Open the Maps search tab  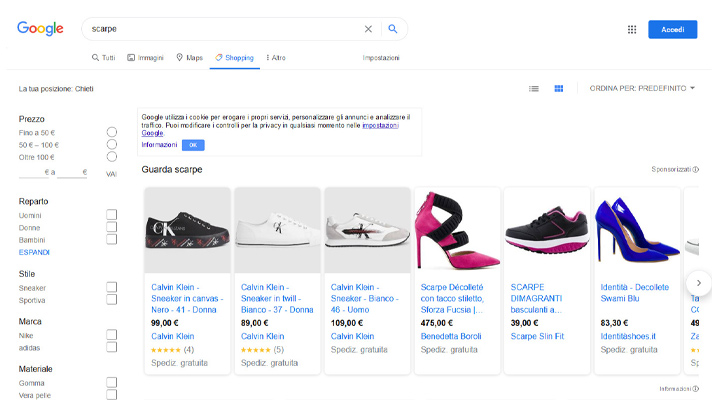190,58
